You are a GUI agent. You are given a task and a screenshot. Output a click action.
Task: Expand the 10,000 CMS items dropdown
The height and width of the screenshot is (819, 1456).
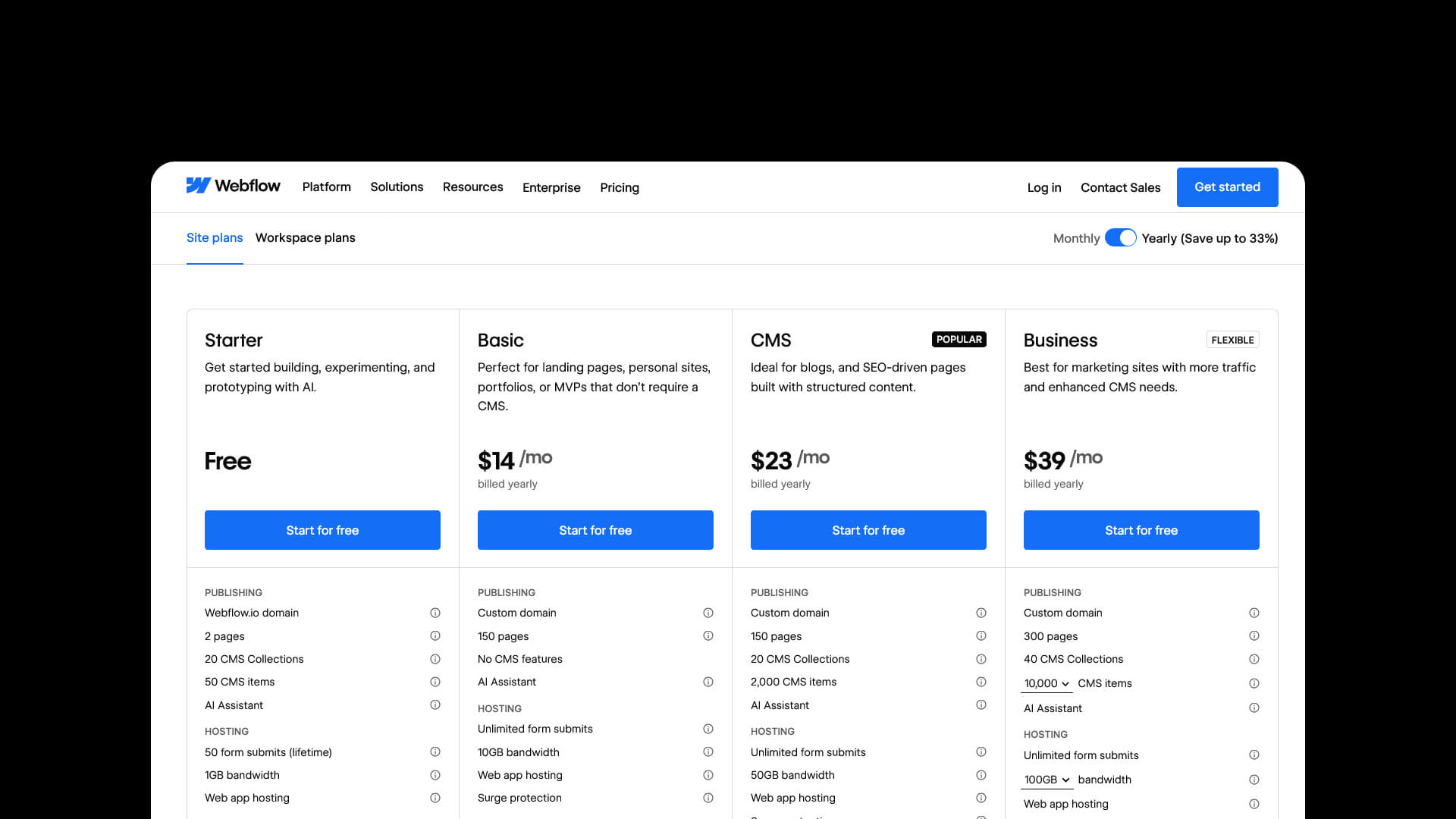pos(1046,683)
